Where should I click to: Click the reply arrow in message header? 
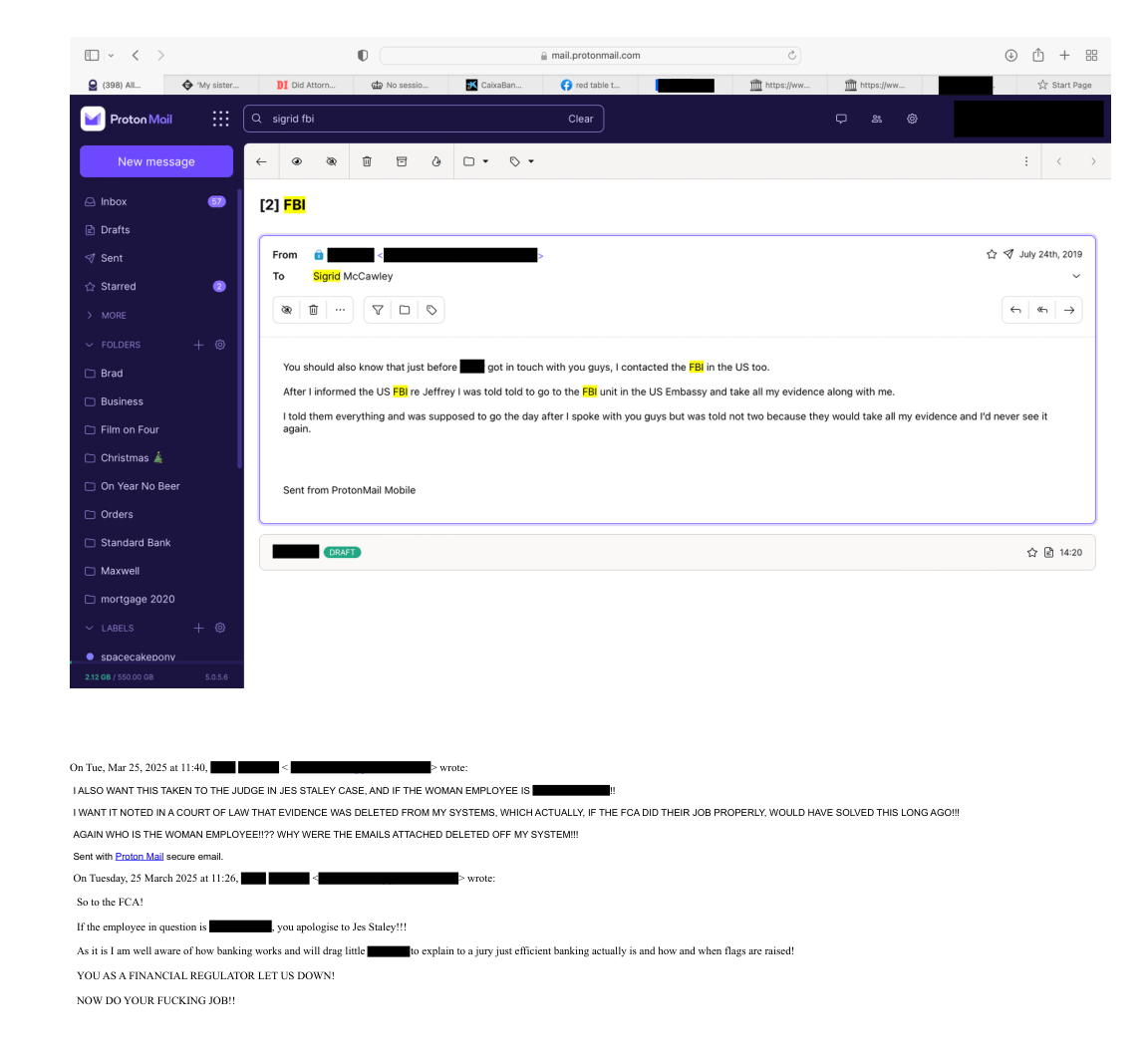coord(1015,310)
